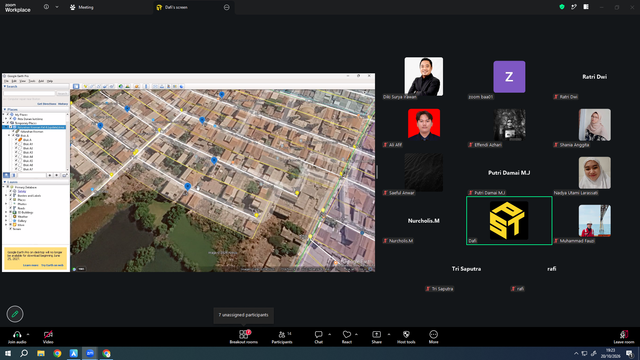
Task: Click Search button in Google Earth
Action: coord(62,93)
